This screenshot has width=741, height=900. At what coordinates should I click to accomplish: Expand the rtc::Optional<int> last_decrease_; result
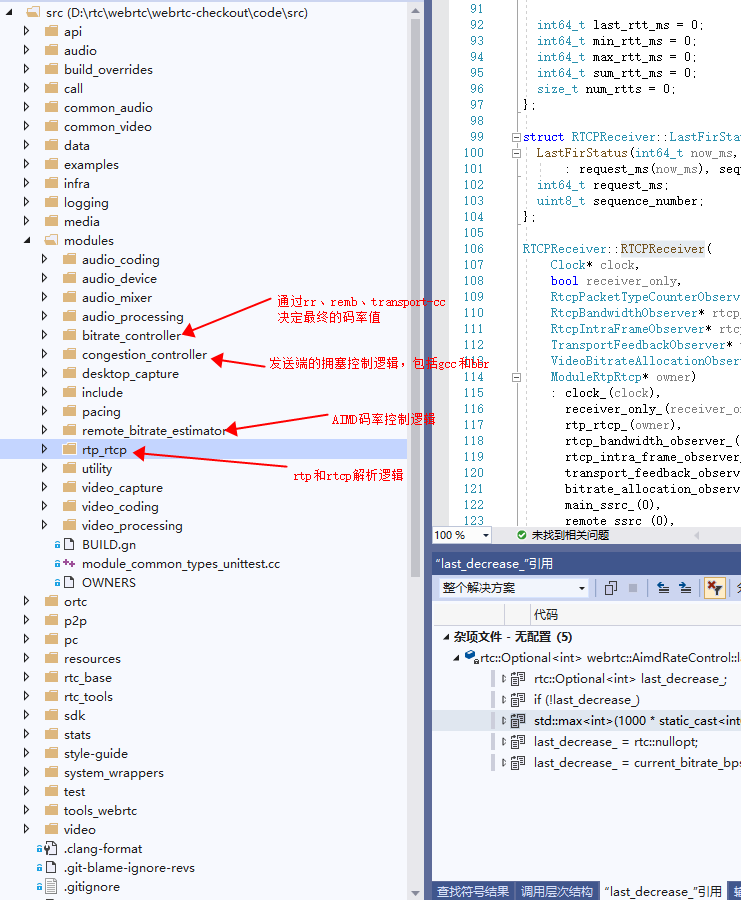click(503, 678)
